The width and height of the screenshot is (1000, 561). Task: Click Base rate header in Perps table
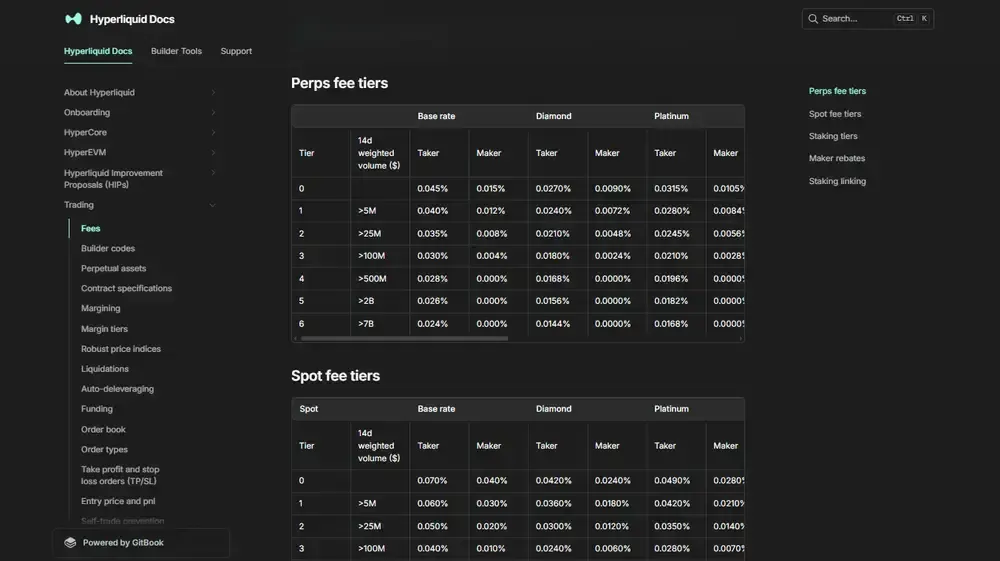click(436, 116)
